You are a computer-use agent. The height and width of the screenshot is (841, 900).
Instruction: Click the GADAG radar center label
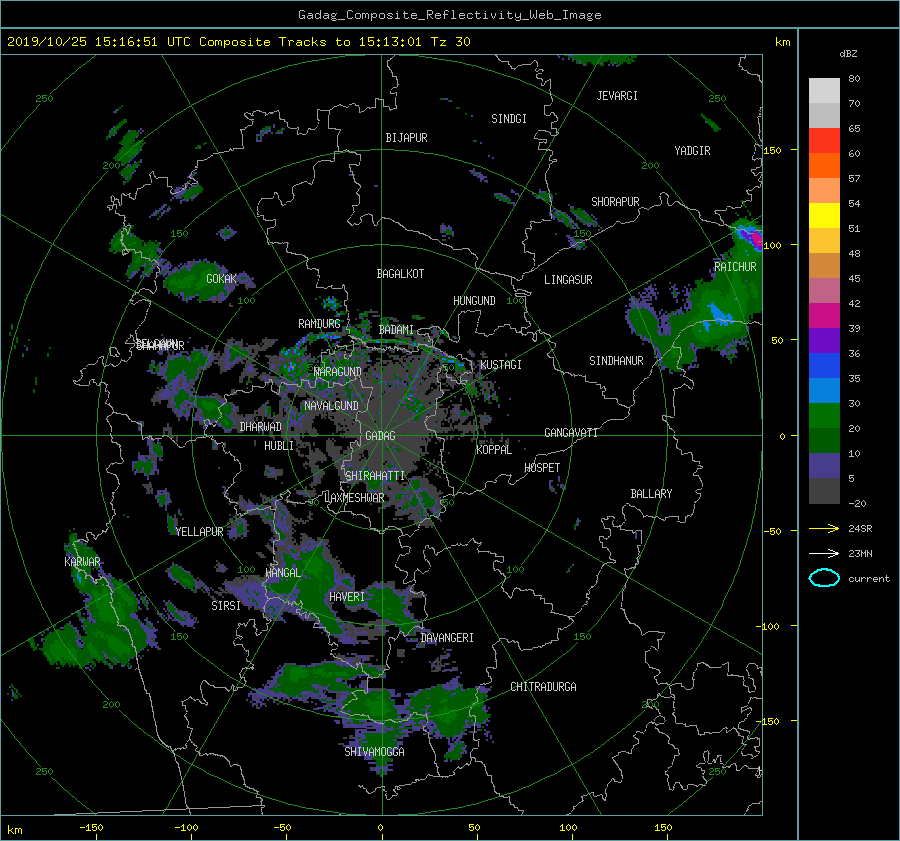(380, 436)
